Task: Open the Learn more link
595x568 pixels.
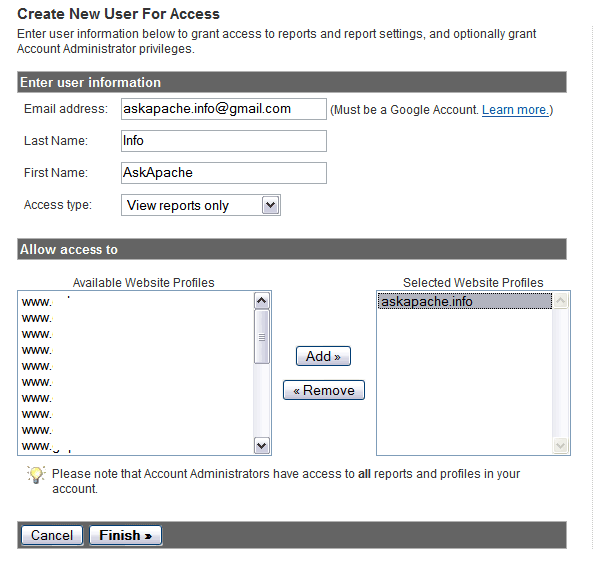Action: pos(515,110)
